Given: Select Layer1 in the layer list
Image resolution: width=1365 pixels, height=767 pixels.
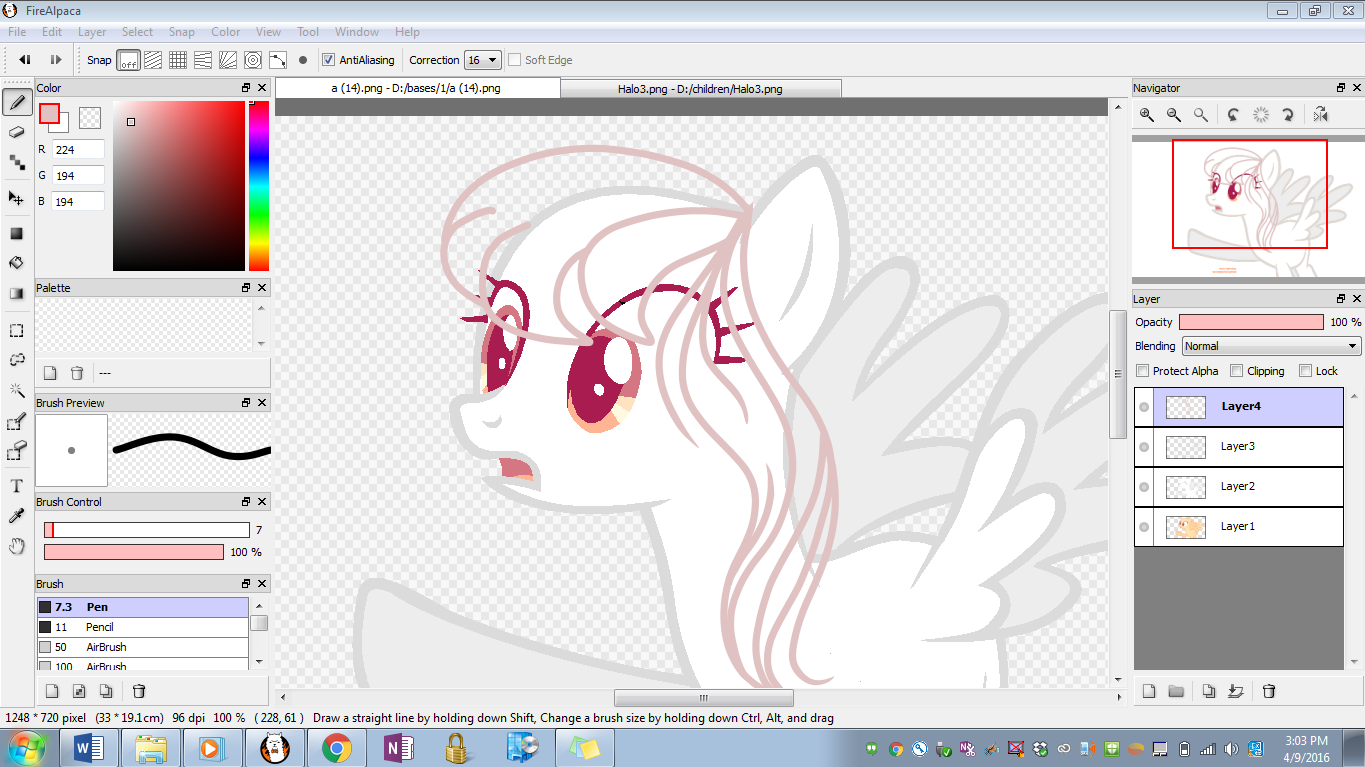Looking at the screenshot, I should tap(1238, 526).
